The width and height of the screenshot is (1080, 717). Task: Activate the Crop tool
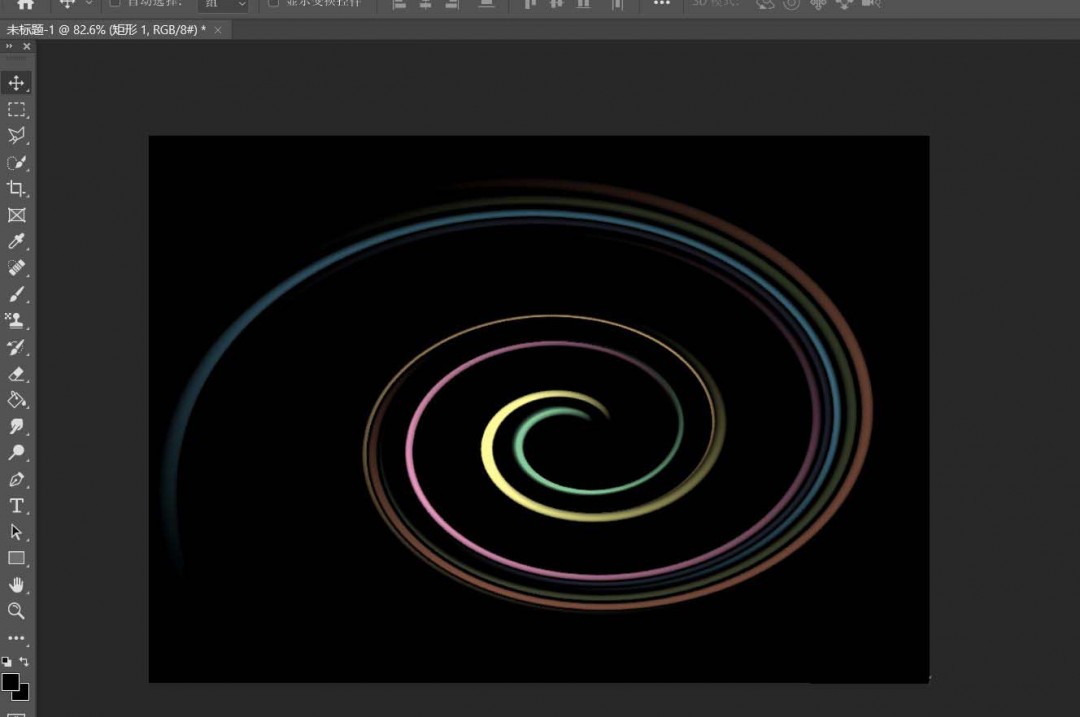tap(17, 189)
